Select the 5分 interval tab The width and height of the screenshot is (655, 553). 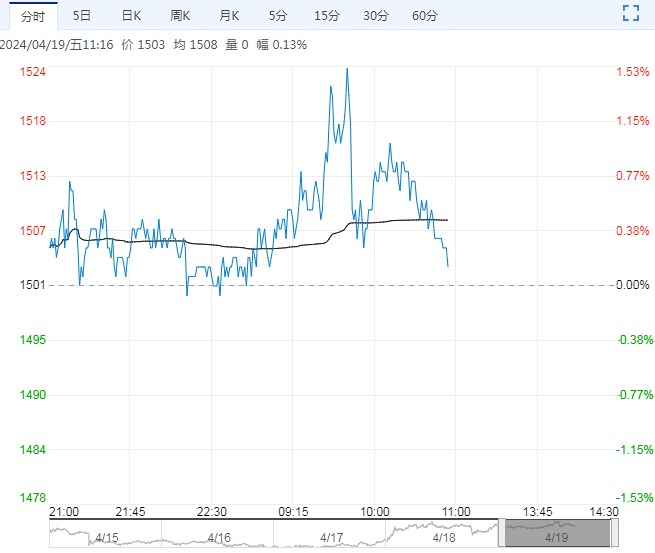(277, 15)
